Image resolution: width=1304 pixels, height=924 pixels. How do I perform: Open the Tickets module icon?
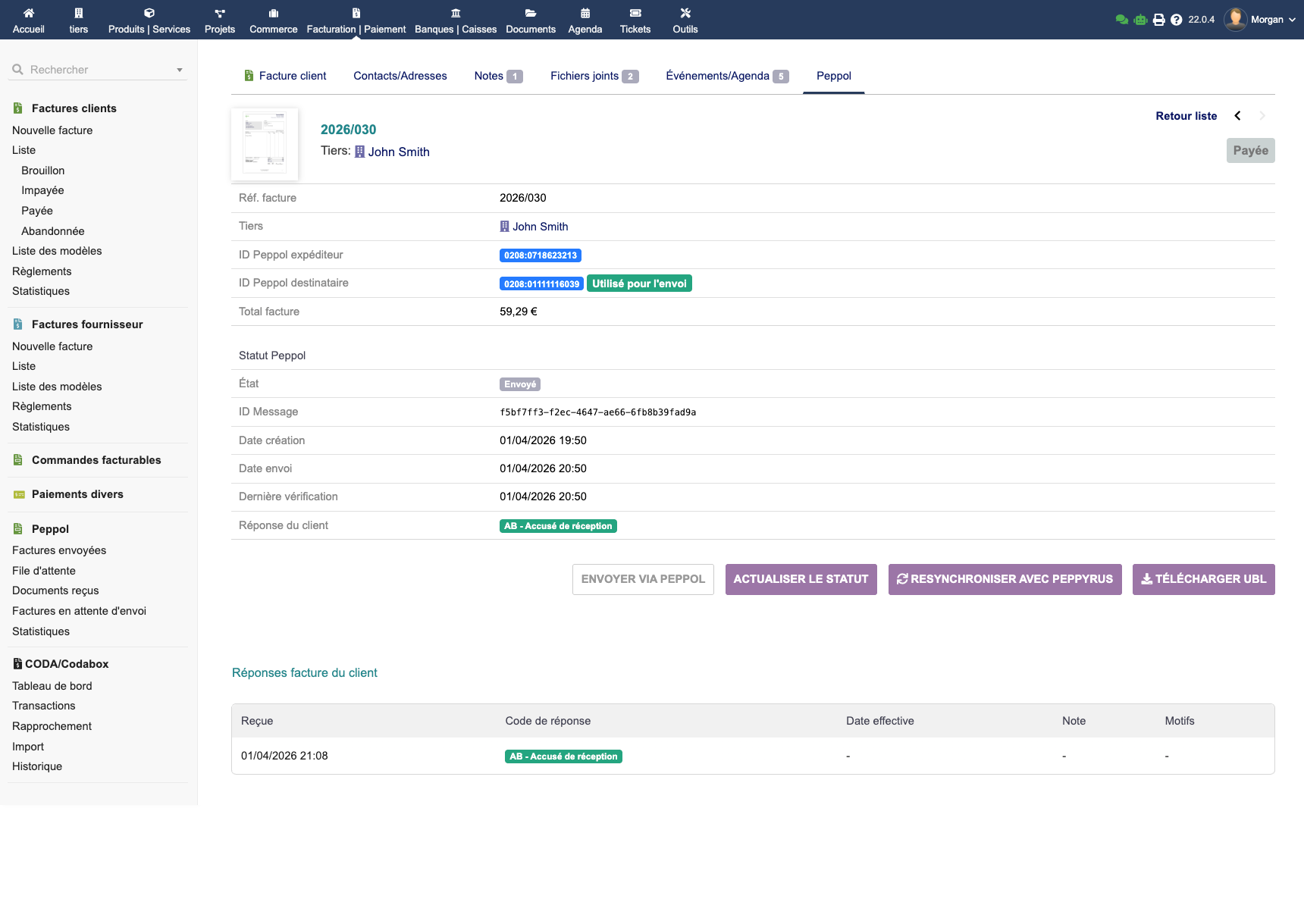pyautogui.click(x=635, y=13)
